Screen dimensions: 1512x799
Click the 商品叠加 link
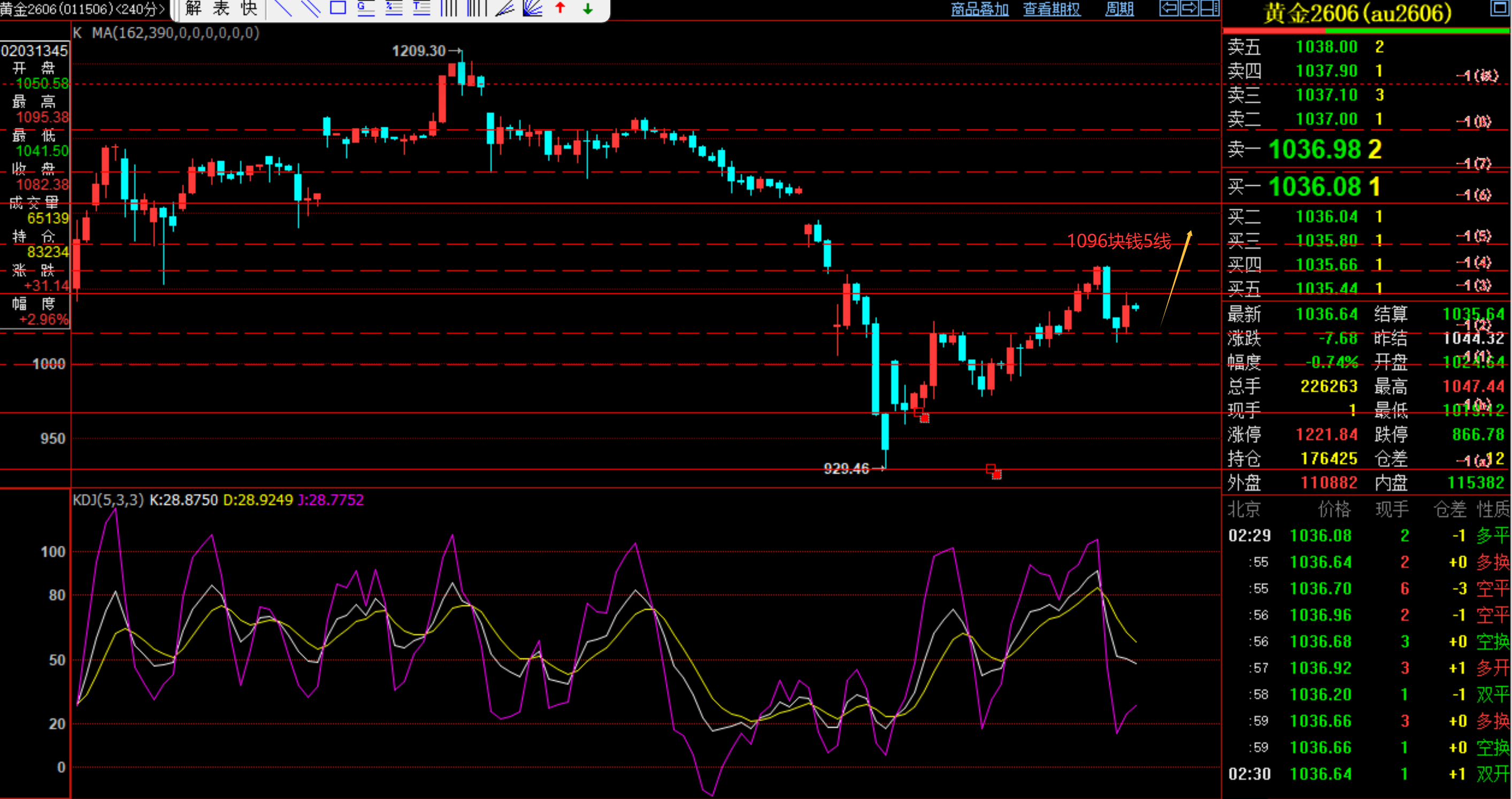tap(980, 9)
